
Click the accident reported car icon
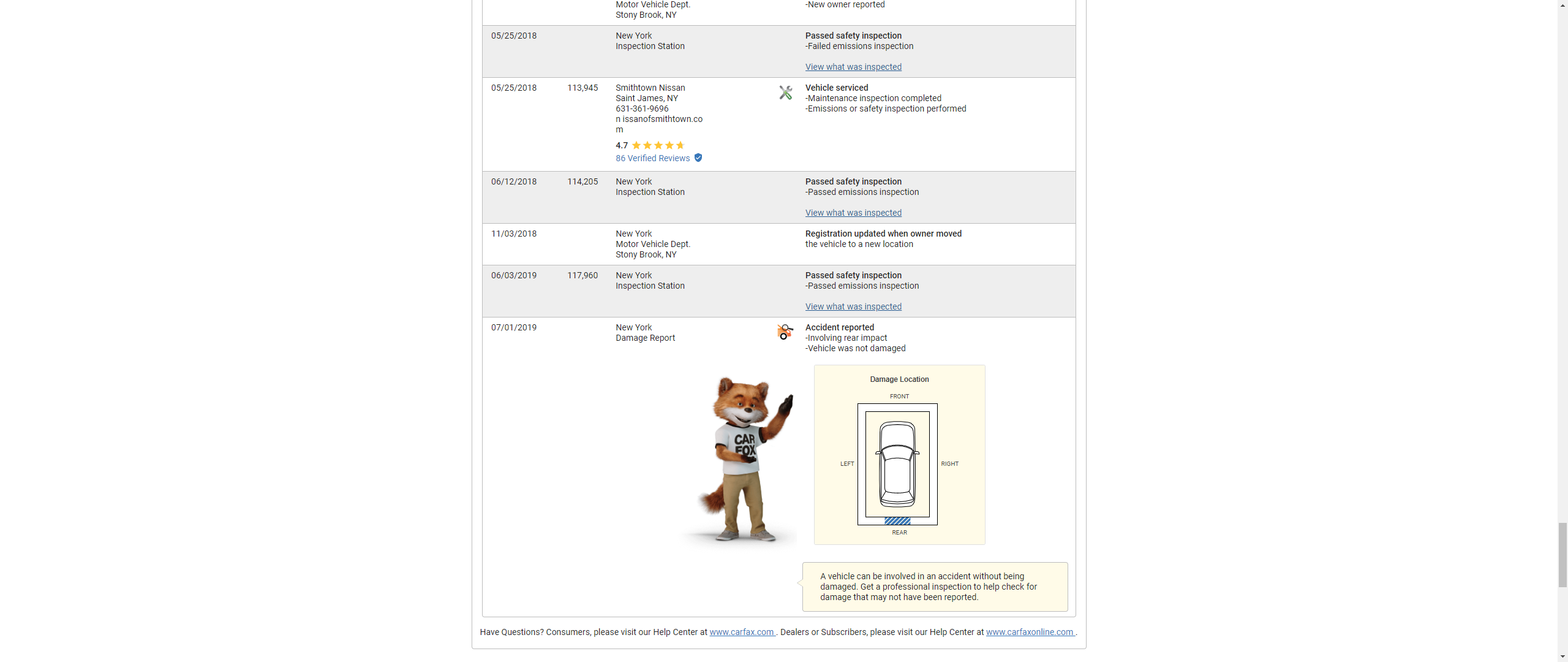coord(785,332)
